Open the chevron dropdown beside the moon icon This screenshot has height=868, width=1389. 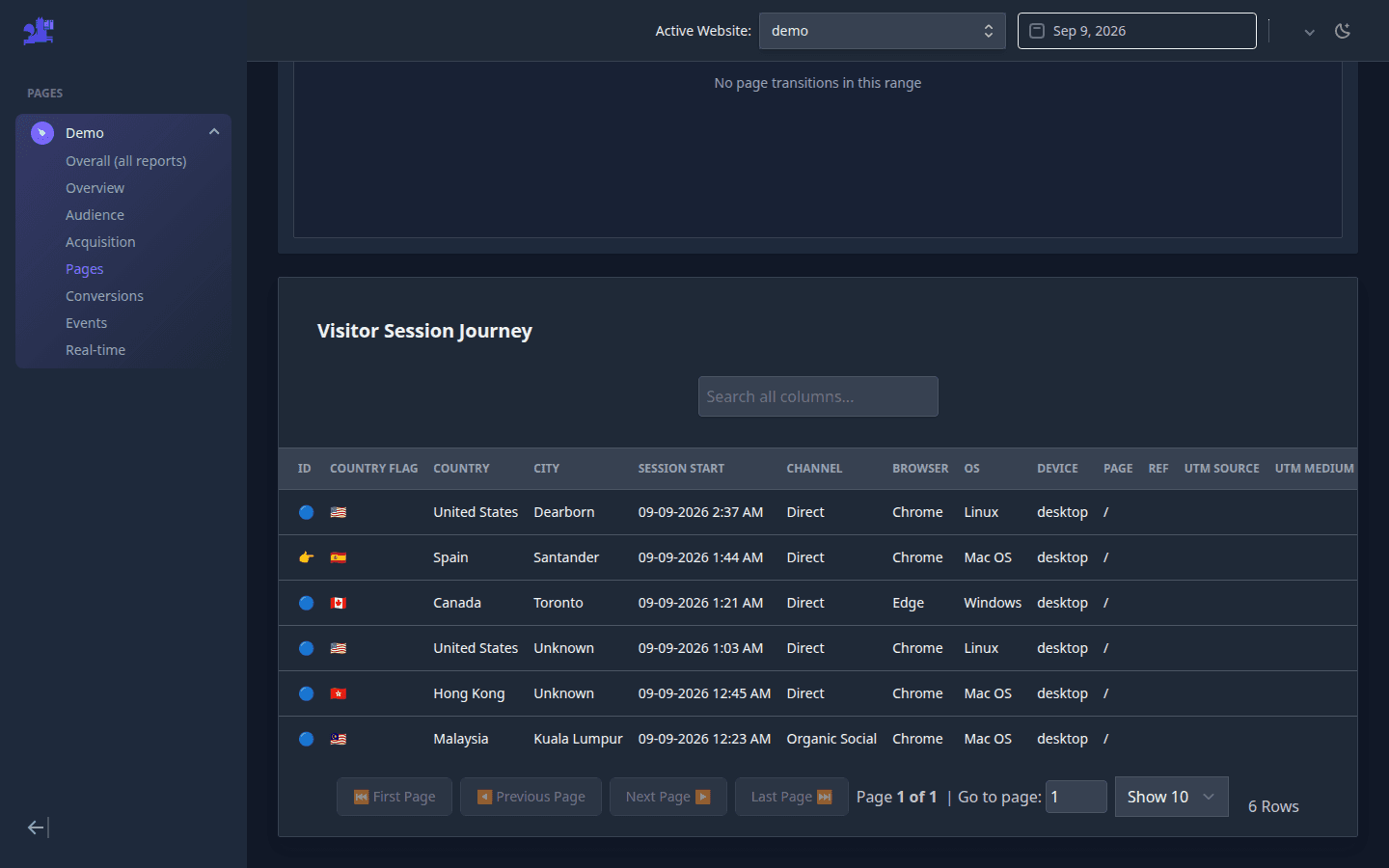click(x=1309, y=32)
